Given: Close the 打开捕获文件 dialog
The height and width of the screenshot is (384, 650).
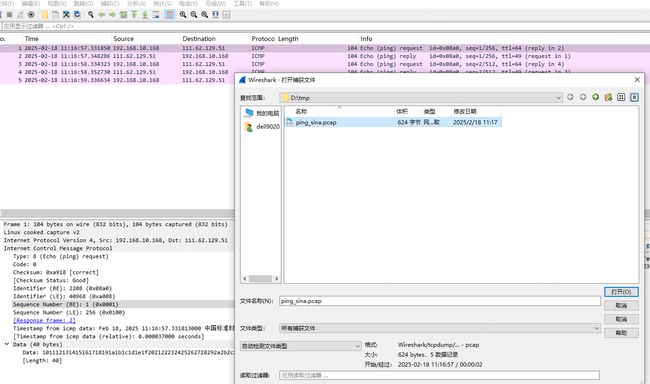Looking at the screenshot, I should click(637, 80).
